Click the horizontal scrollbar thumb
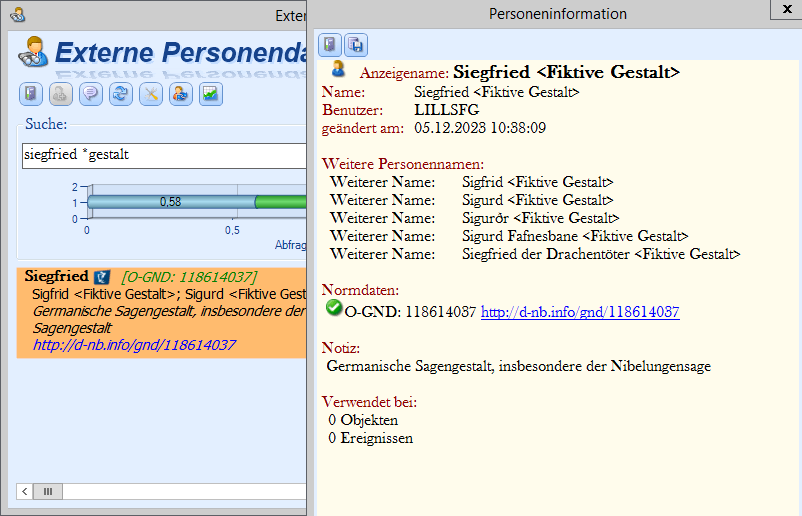This screenshot has width=802, height=516. pos(48,491)
